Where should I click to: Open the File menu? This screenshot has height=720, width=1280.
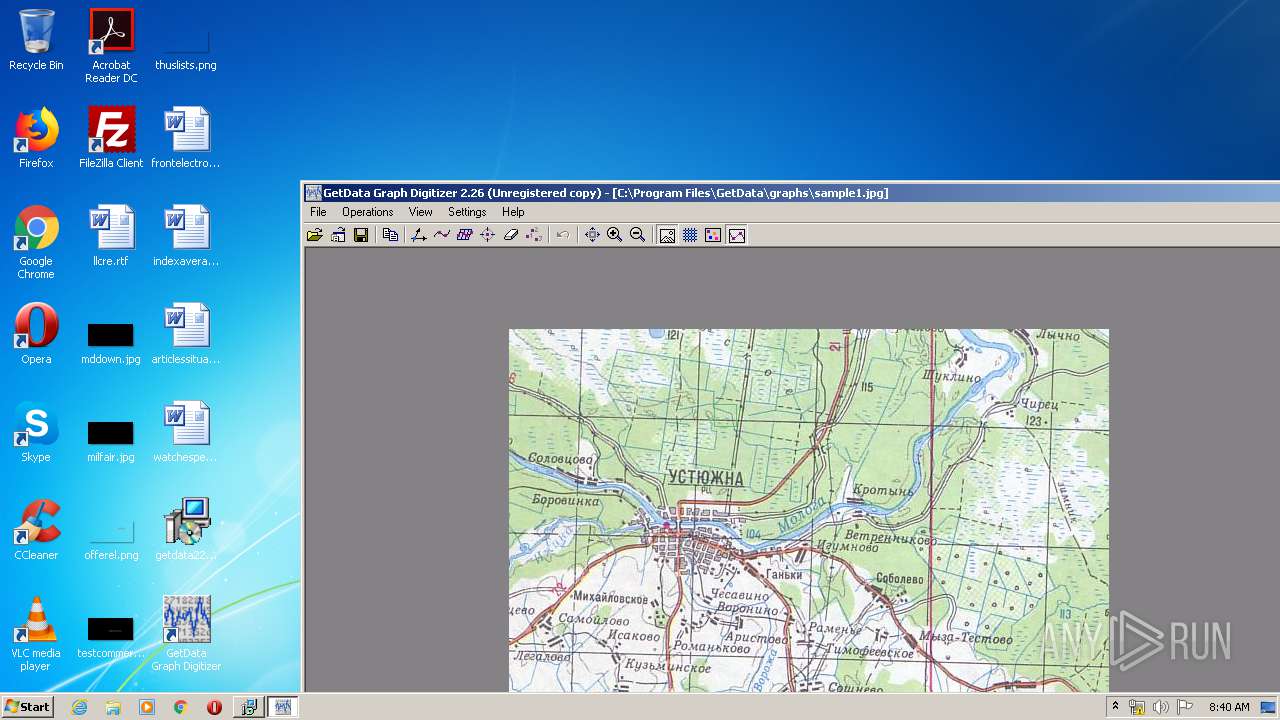tap(318, 212)
